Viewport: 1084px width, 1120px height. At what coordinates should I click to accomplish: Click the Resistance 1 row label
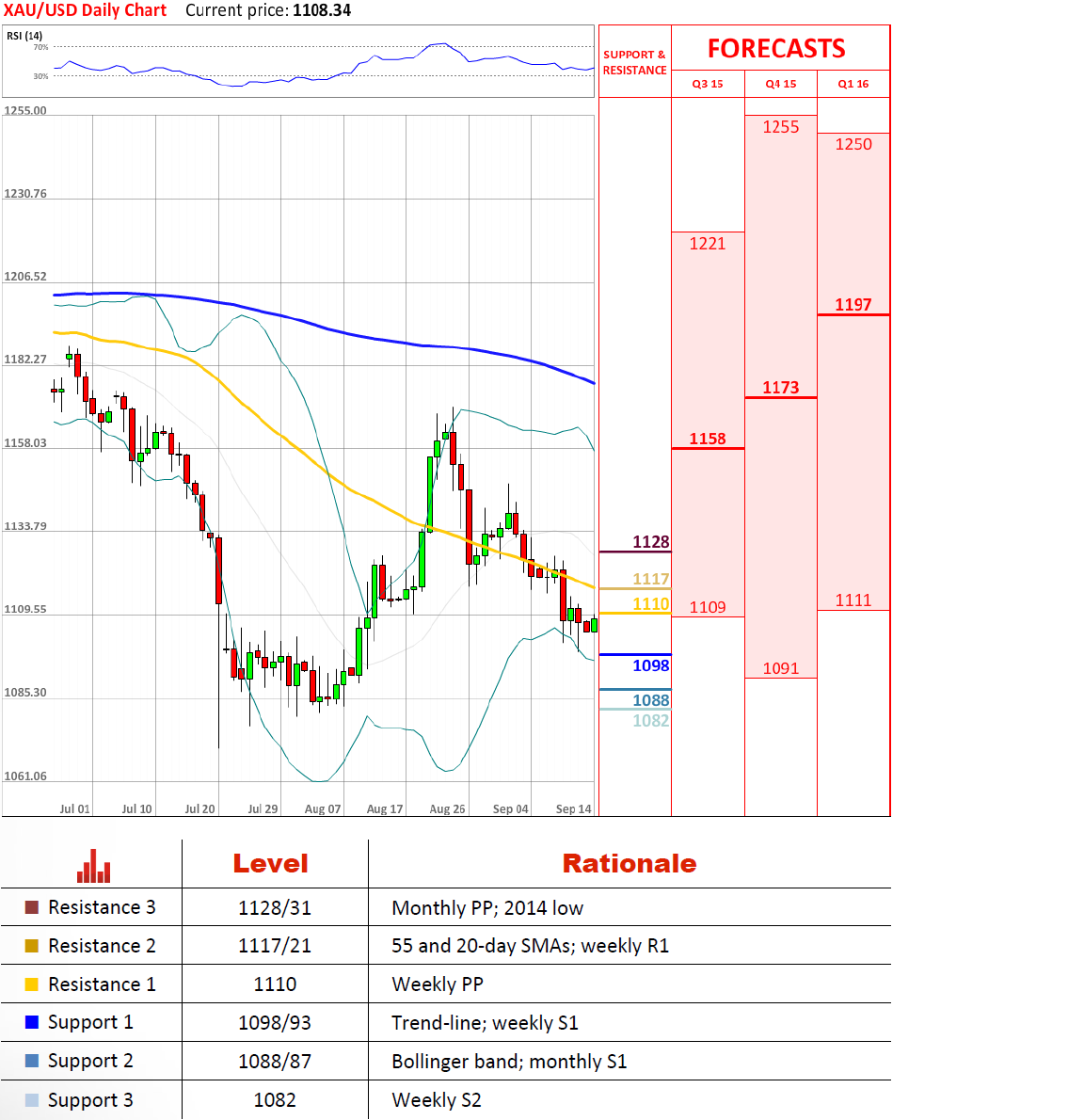103,984
